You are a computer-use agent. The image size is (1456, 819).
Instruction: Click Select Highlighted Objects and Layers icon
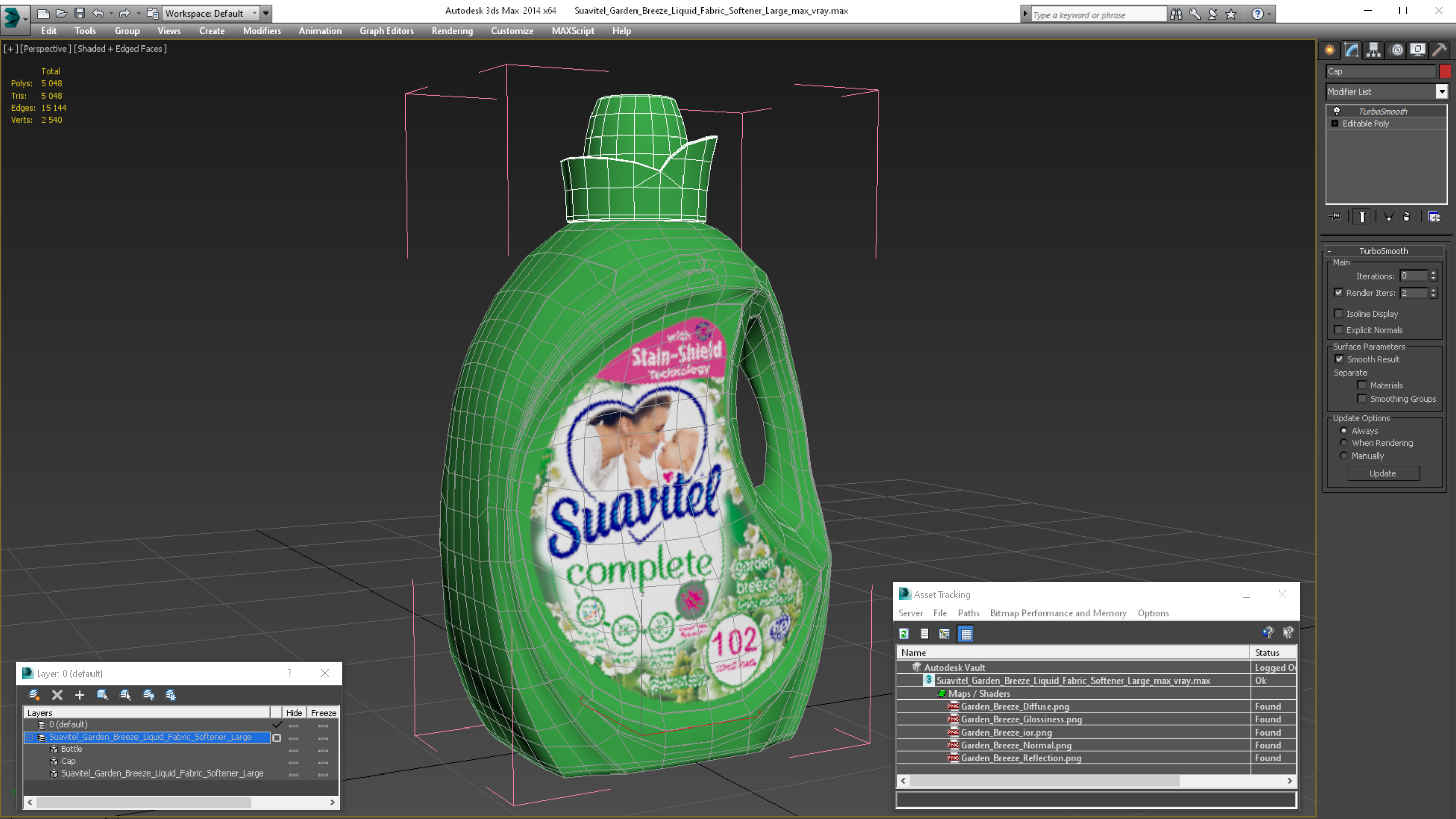(x=102, y=695)
